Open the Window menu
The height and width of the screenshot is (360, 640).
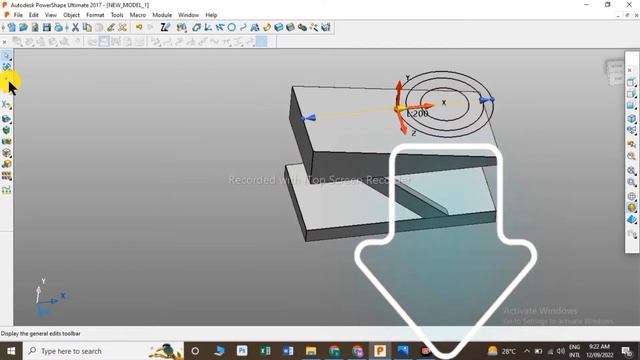(x=188, y=15)
